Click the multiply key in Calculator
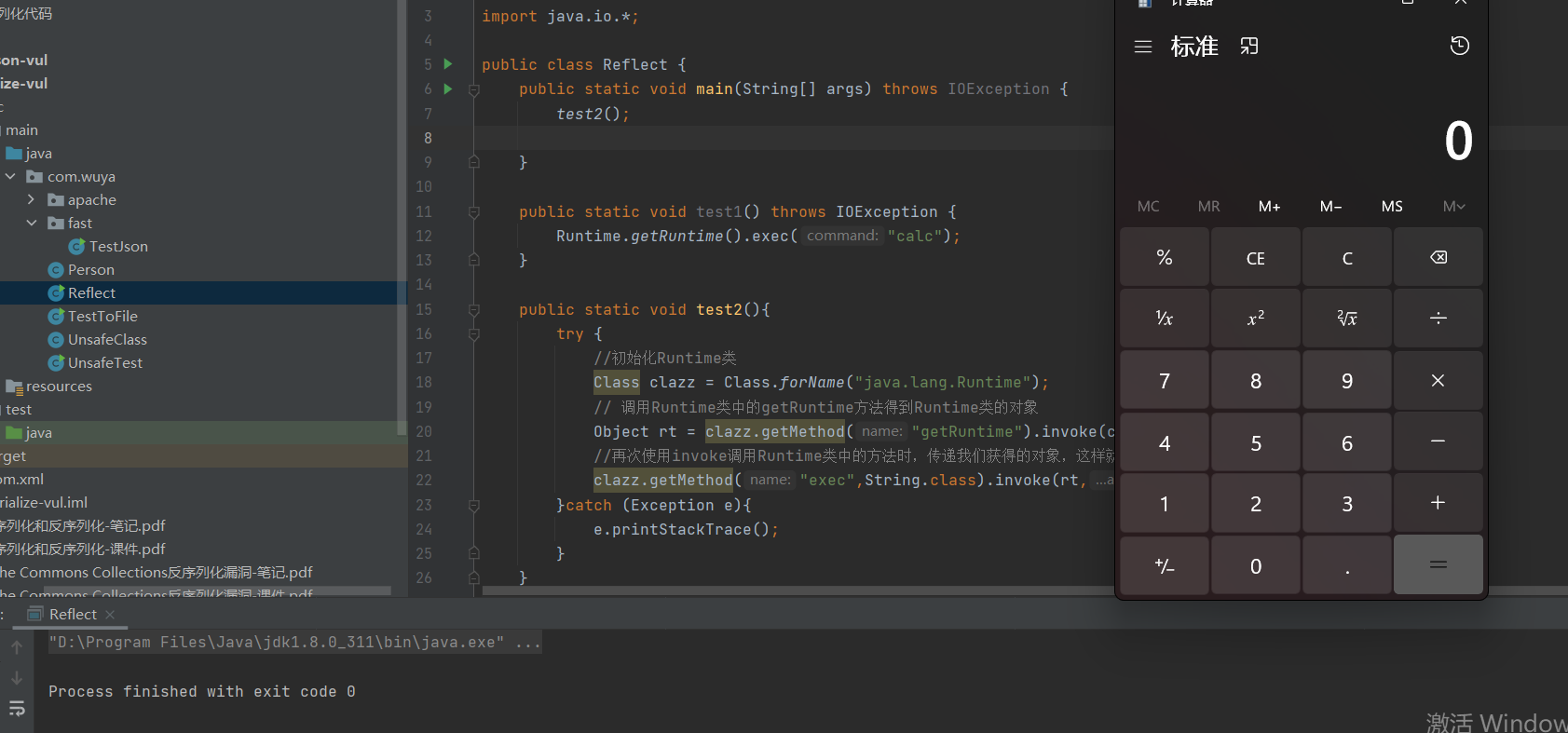Image resolution: width=1568 pixels, height=733 pixels. pos(1438,380)
